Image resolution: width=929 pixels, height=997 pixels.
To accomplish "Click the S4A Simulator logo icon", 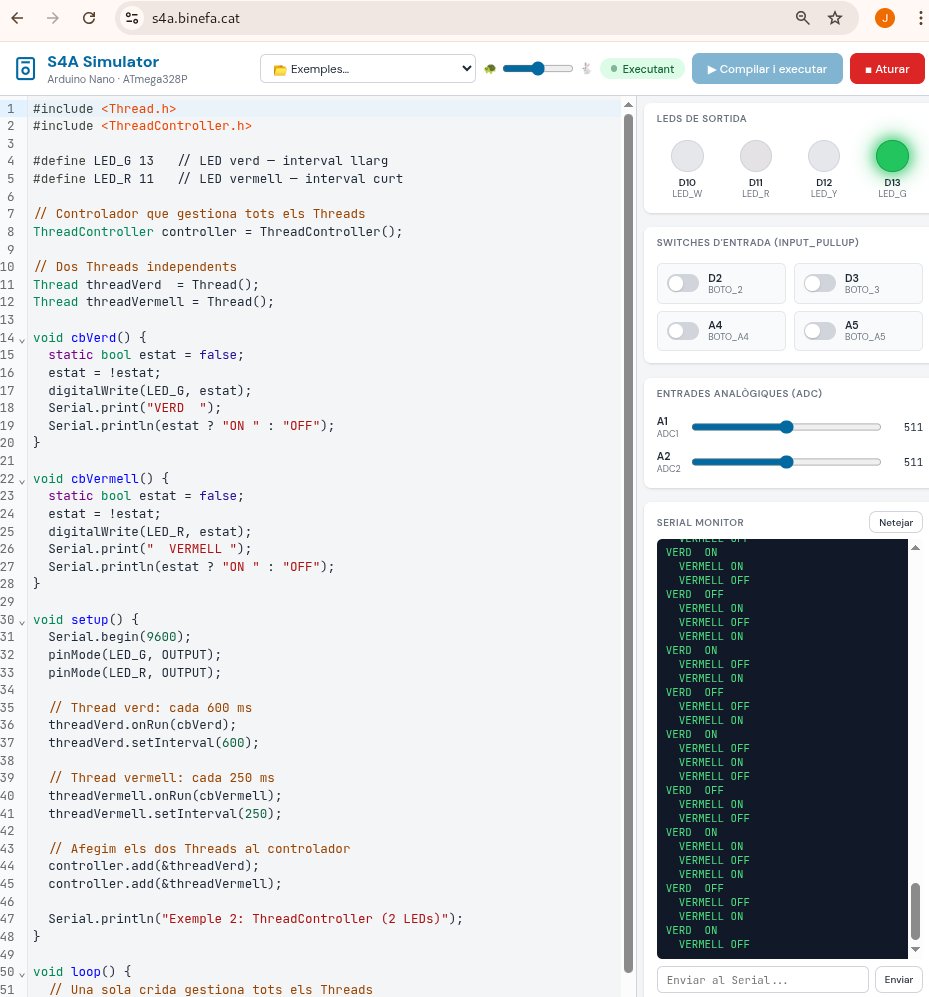I will [x=24, y=69].
